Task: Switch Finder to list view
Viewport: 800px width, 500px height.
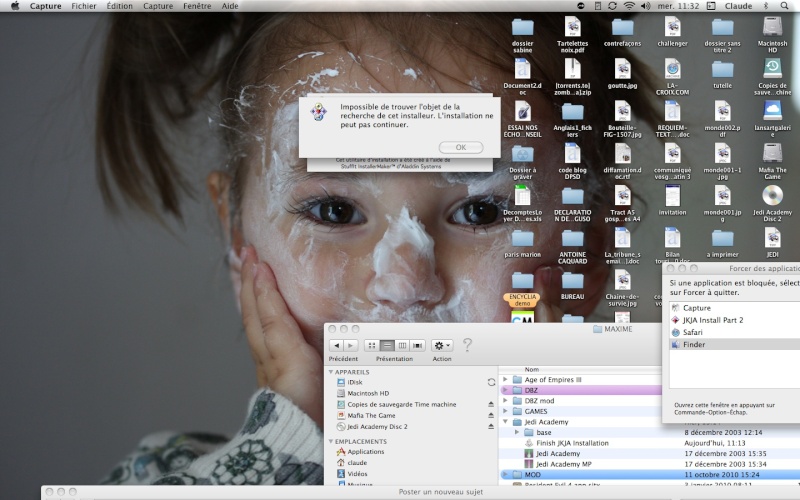Action: pos(387,345)
